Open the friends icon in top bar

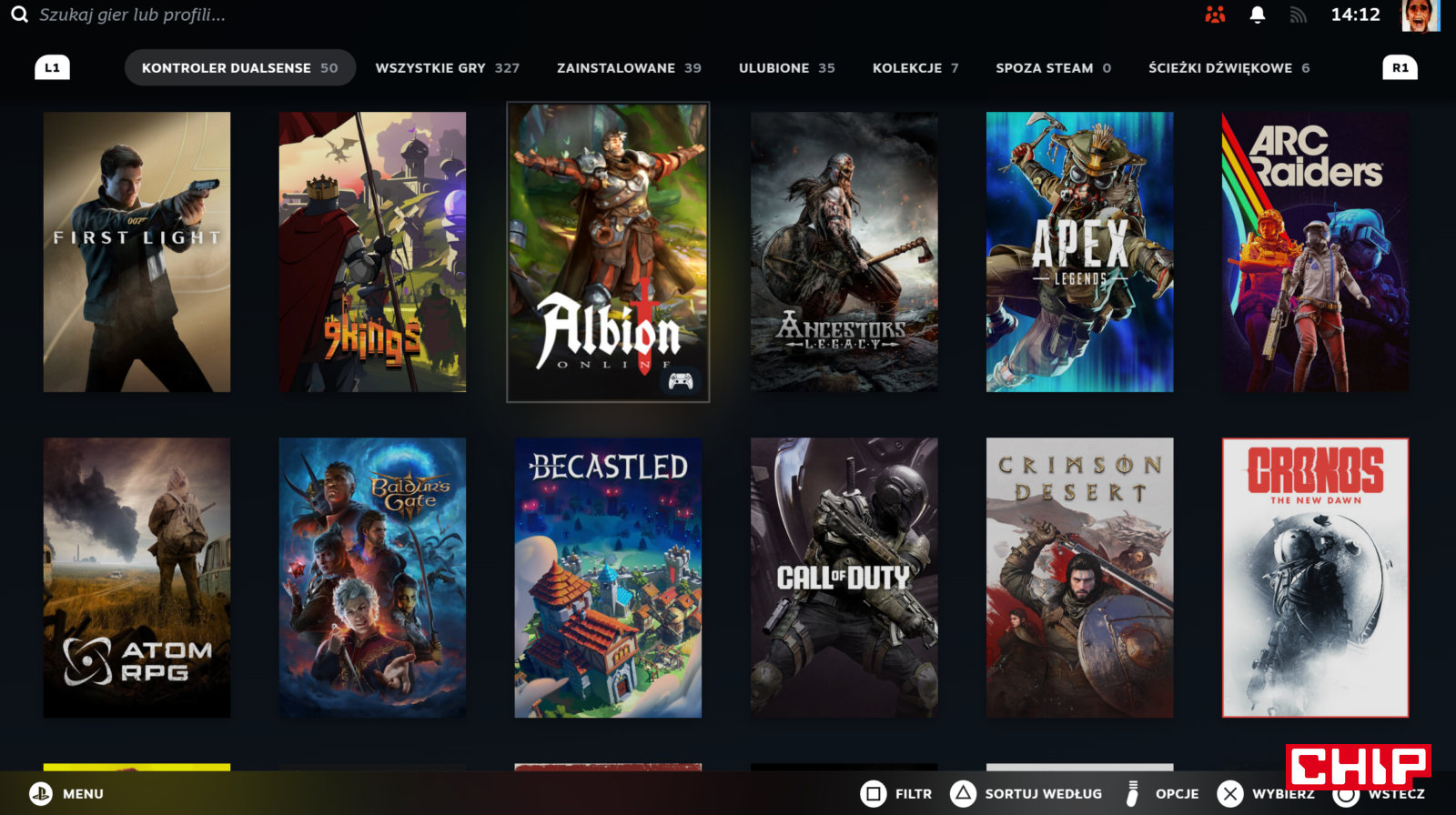1215,15
